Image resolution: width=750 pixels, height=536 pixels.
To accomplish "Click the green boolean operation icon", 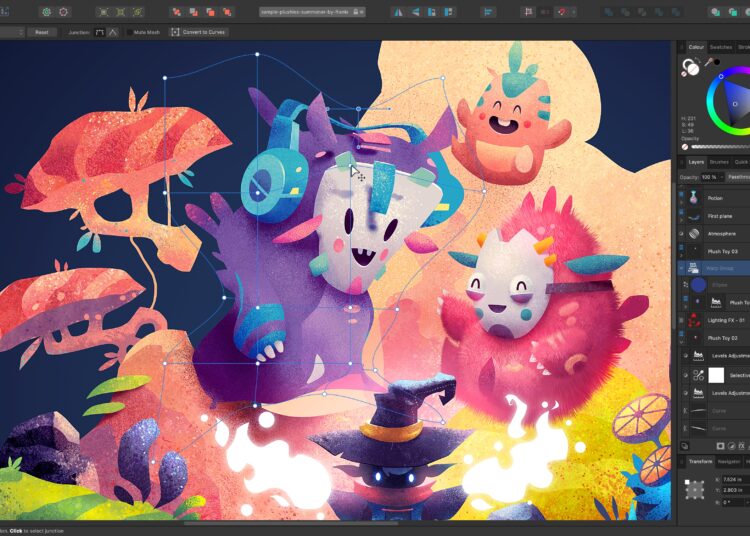I will 732,12.
